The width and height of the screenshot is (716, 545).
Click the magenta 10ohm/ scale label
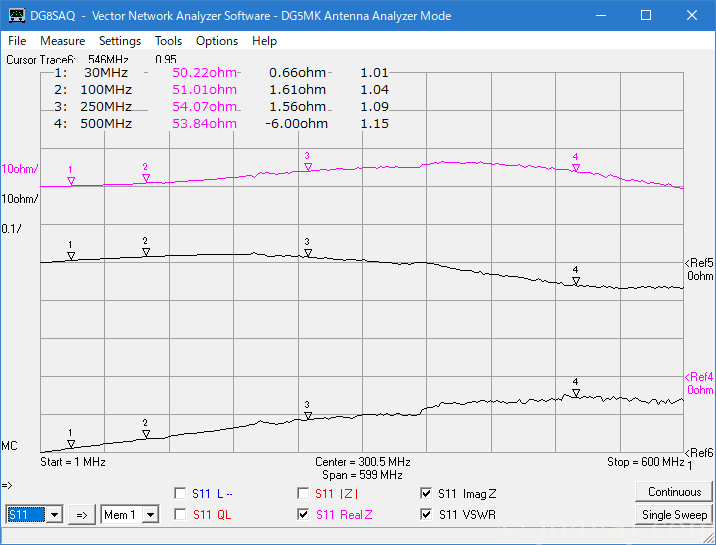pyautogui.click(x=20, y=169)
